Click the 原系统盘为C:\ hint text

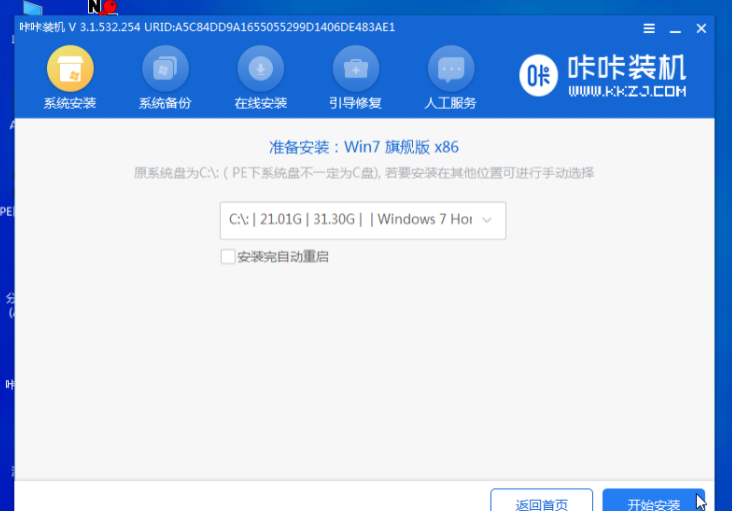364,173
